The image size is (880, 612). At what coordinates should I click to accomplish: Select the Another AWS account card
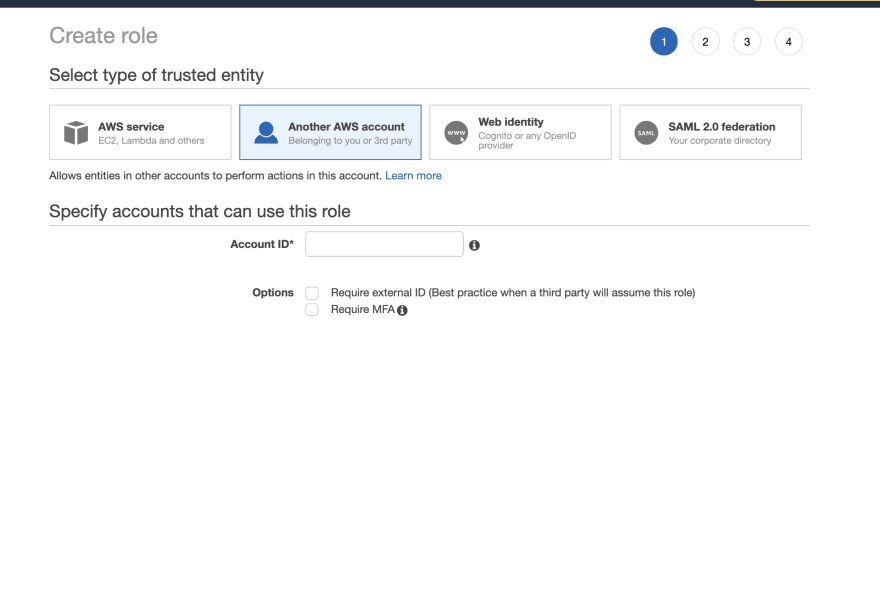pyautogui.click(x=330, y=133)
